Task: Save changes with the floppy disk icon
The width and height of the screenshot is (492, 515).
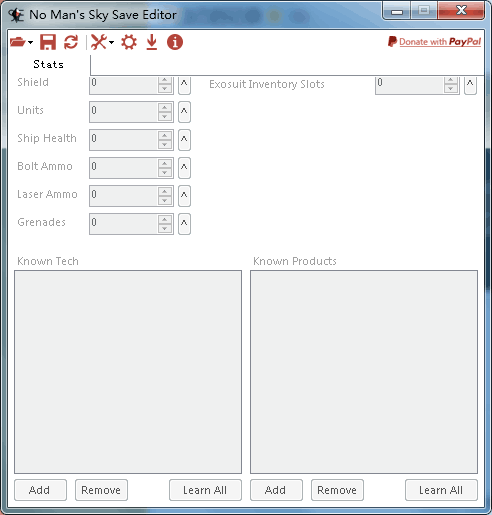Action: (48, 42)
